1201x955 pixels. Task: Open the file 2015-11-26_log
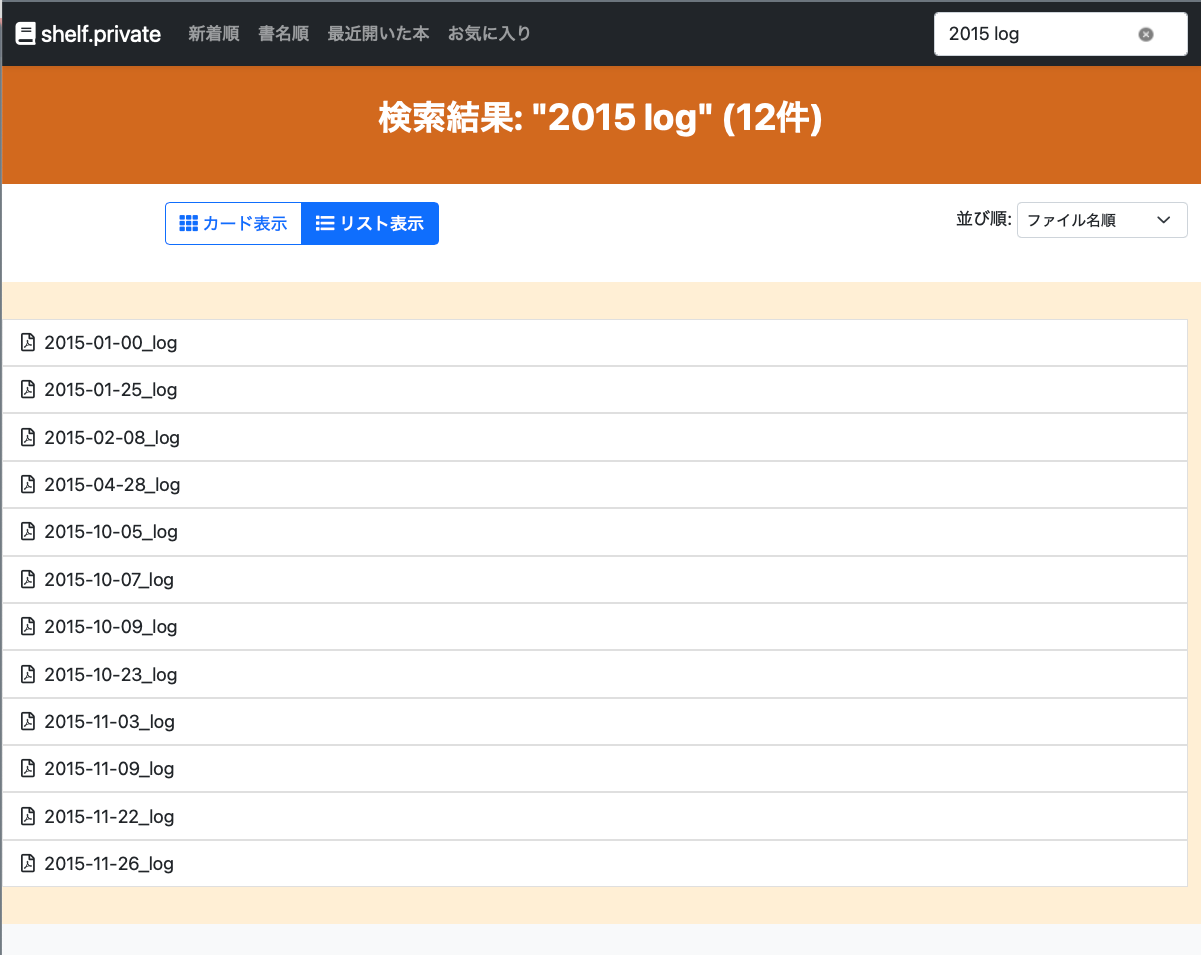594,864
